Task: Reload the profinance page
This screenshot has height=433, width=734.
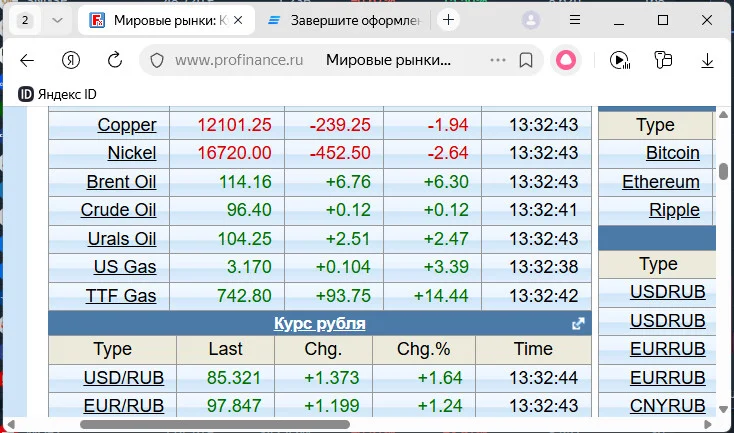Action: pos(115,60)
